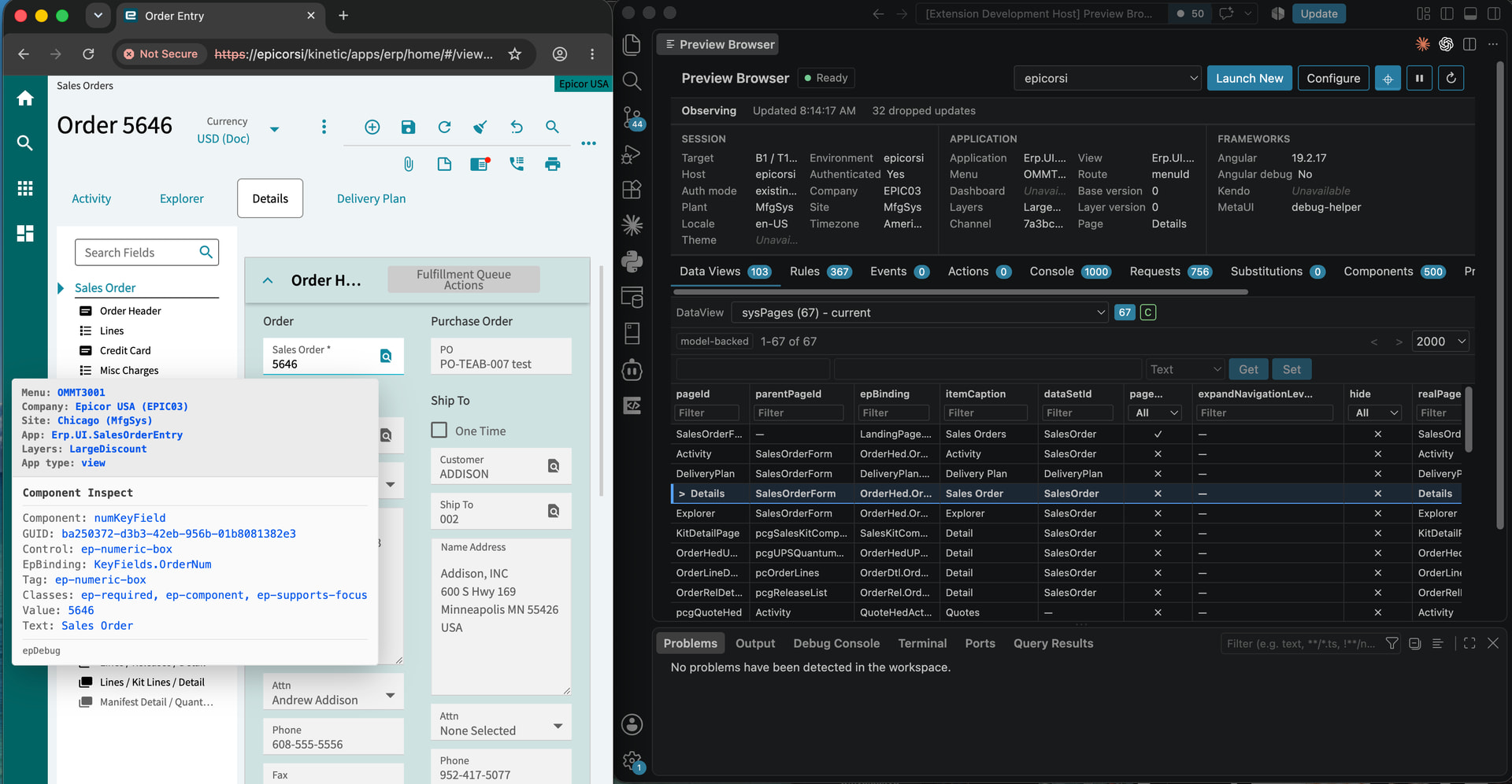Click the vertical scrollbar of the order form
This screenshot has width=1512, height=784.
pyautogui.click(x=602, y=382)
